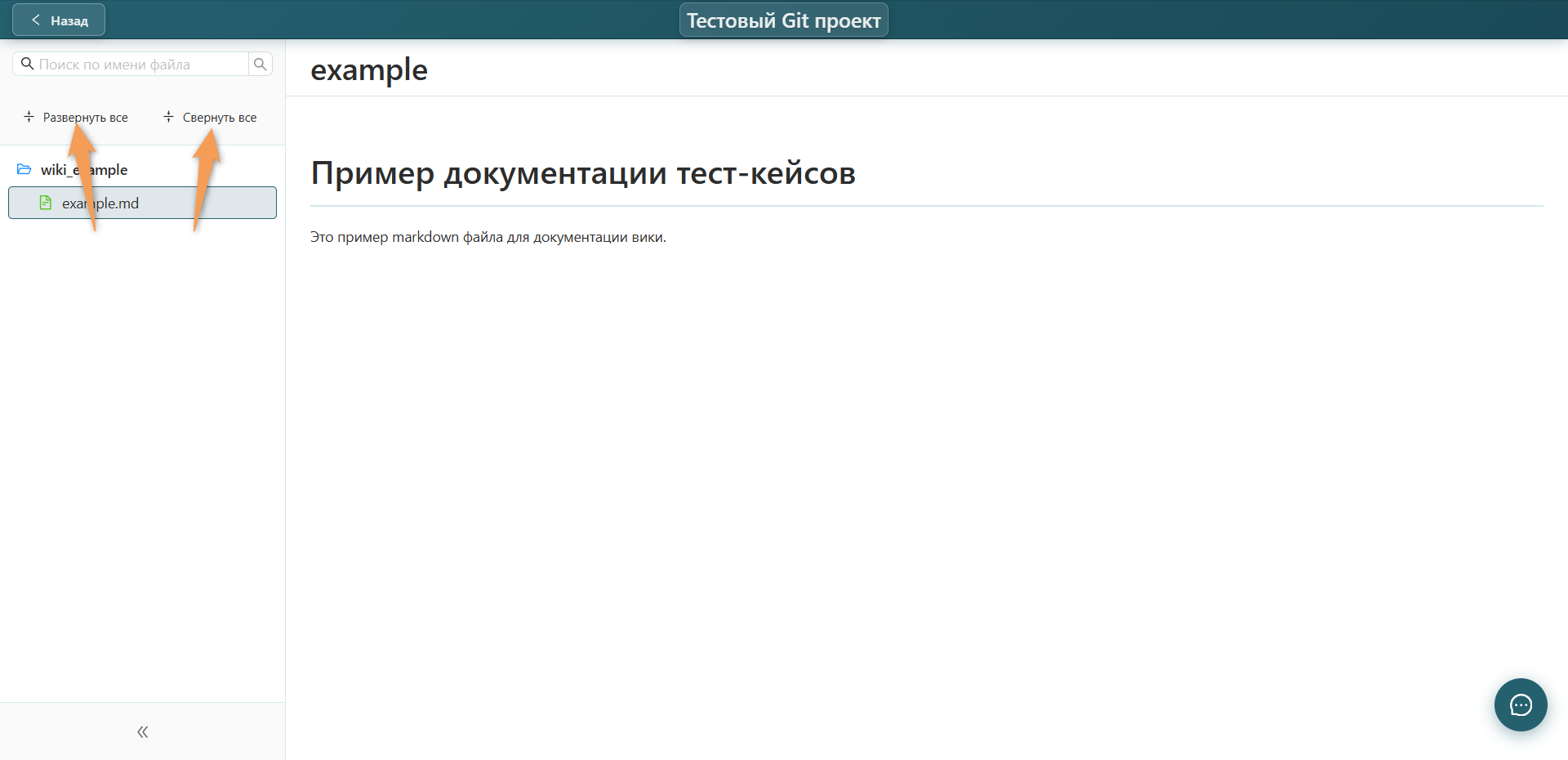Click the search magnifier button
This screenshot has height=760, width=1568.
point(260,64)
